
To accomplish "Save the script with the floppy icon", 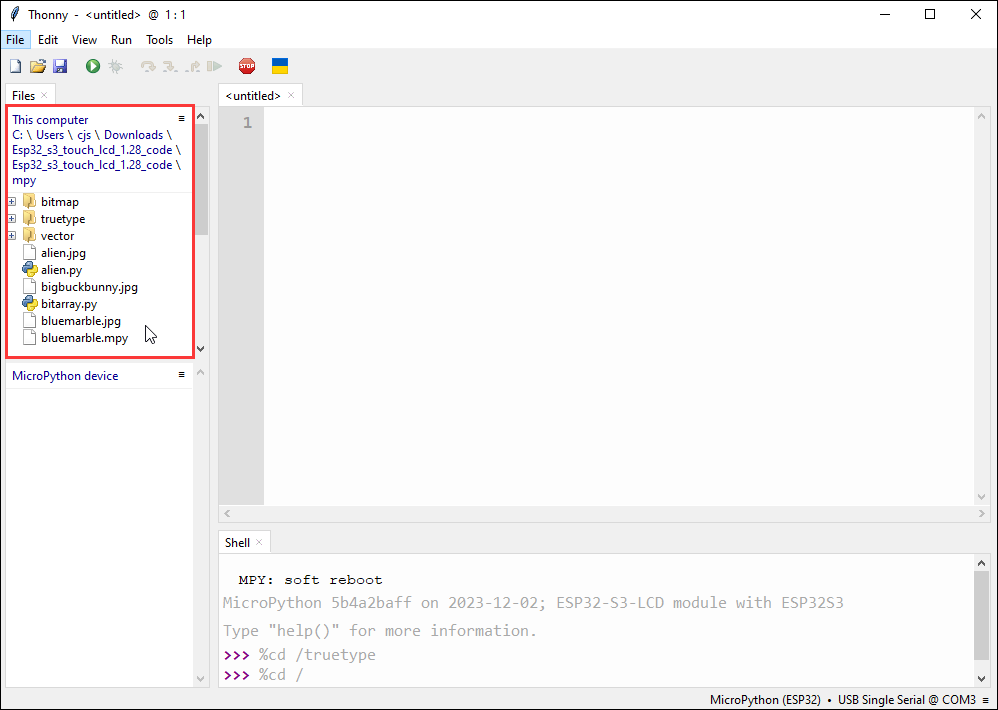I will point(60,66).
